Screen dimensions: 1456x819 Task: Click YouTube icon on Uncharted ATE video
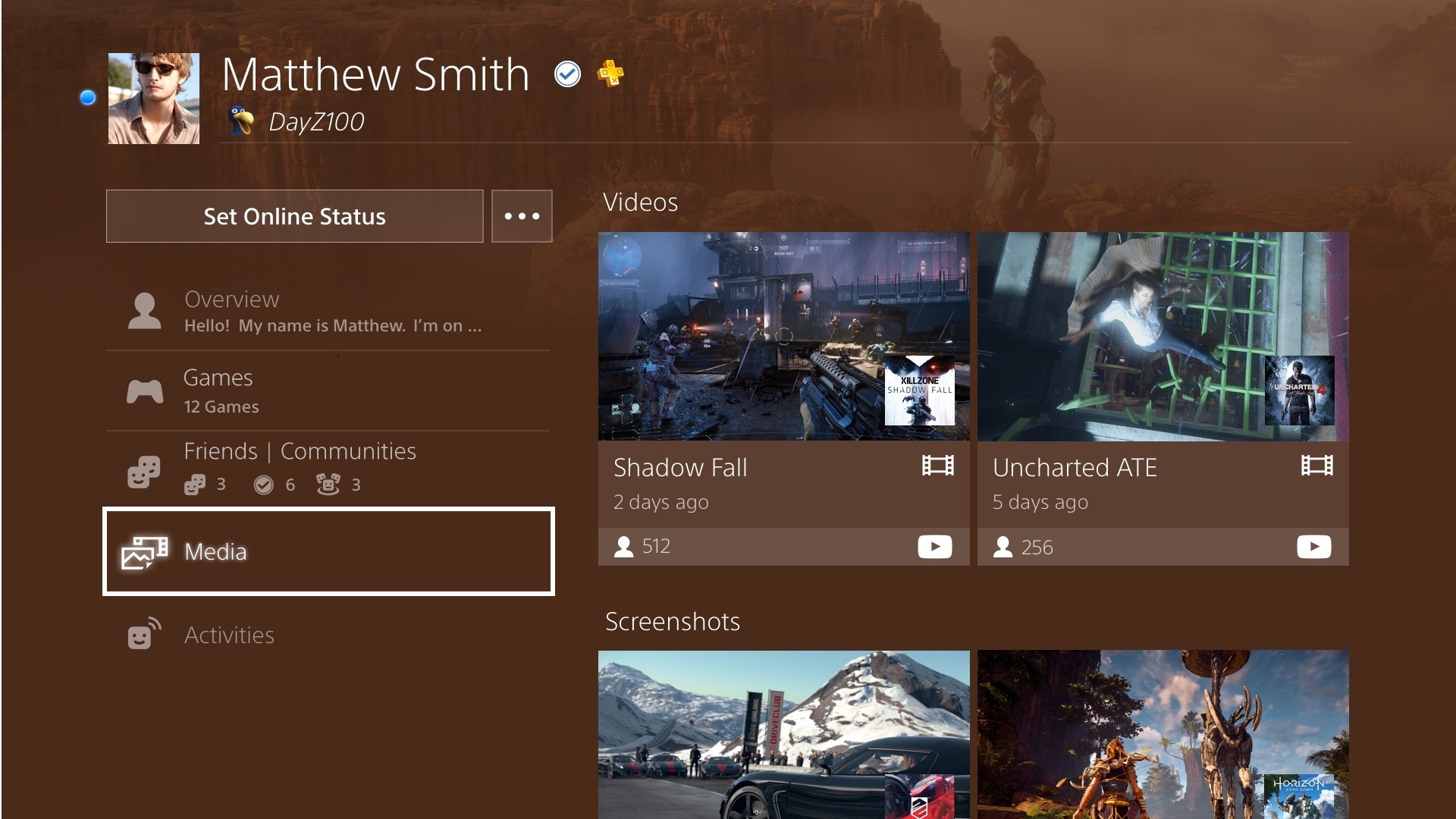point(1313,547)
